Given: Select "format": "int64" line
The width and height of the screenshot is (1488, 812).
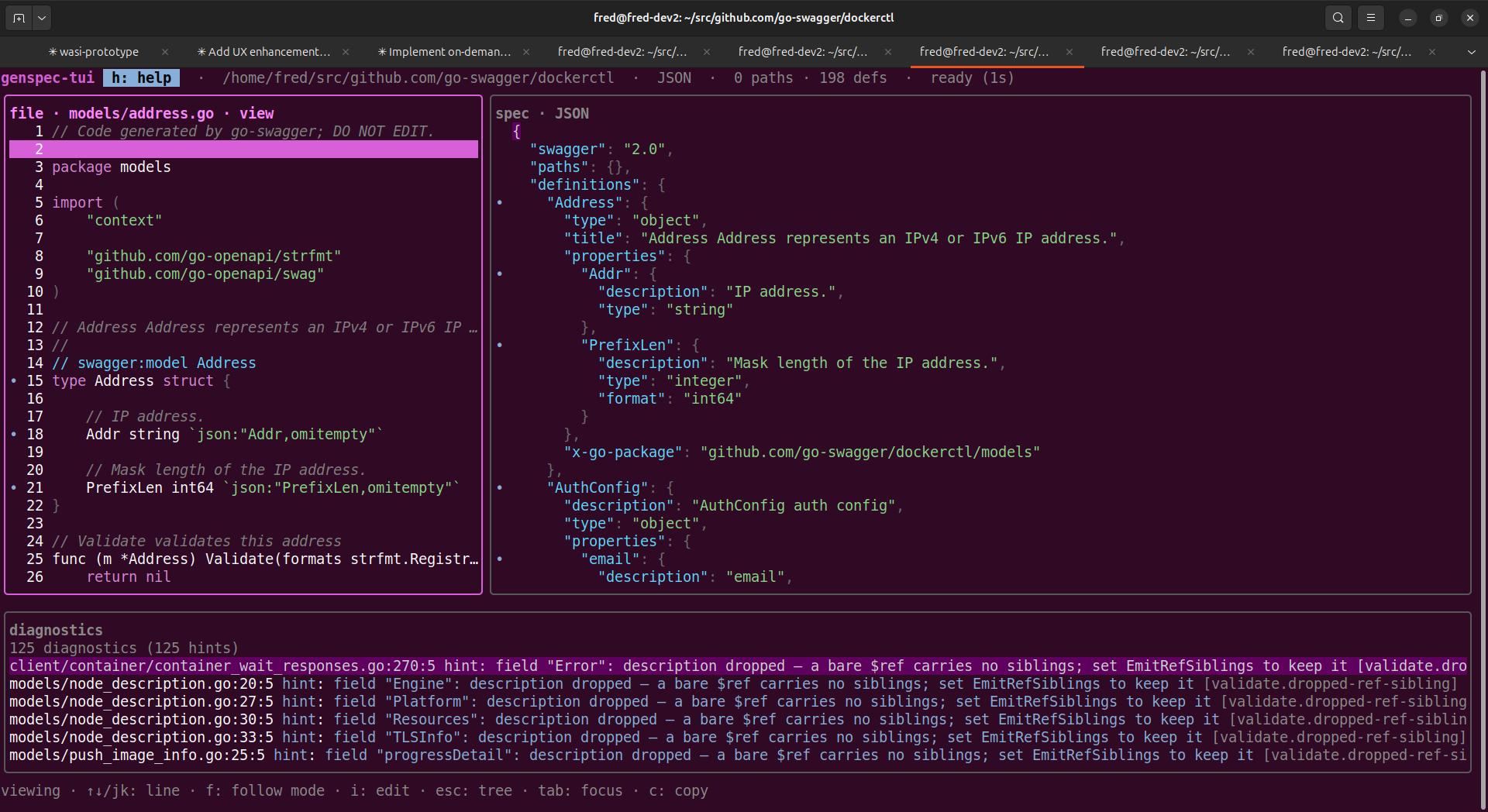Looking at the screenshot, I should pos(670,398).
